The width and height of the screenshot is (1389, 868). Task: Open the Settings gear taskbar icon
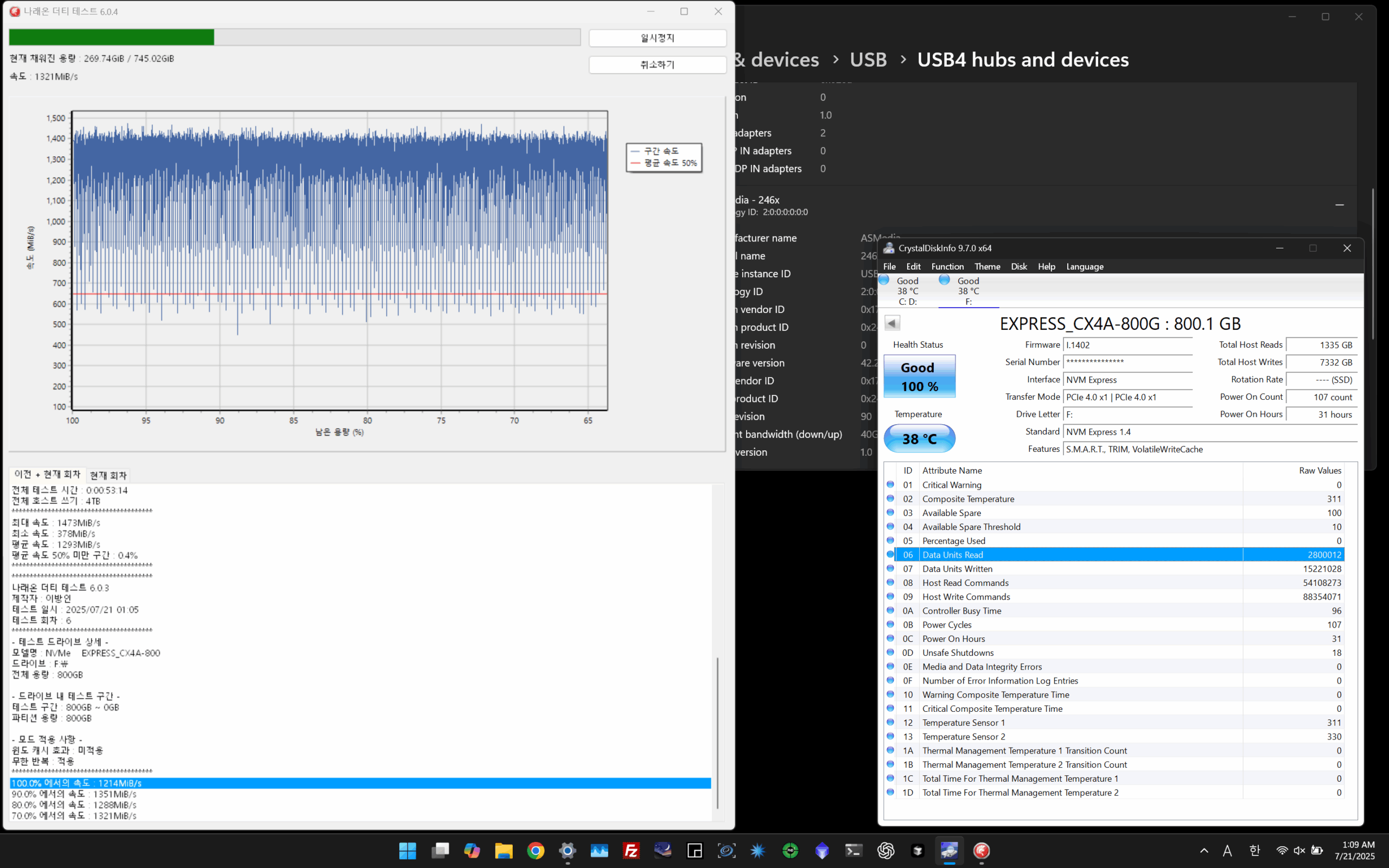[567, 850]
